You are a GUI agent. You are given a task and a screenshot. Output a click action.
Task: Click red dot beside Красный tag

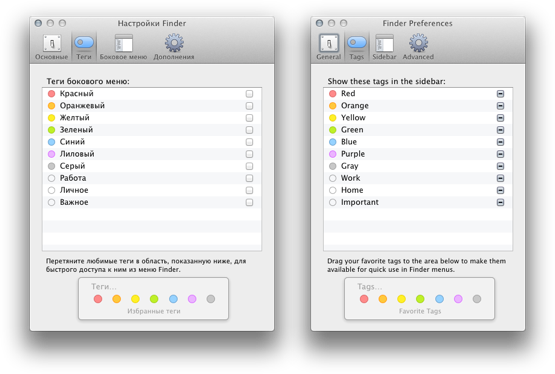[51, 94]
